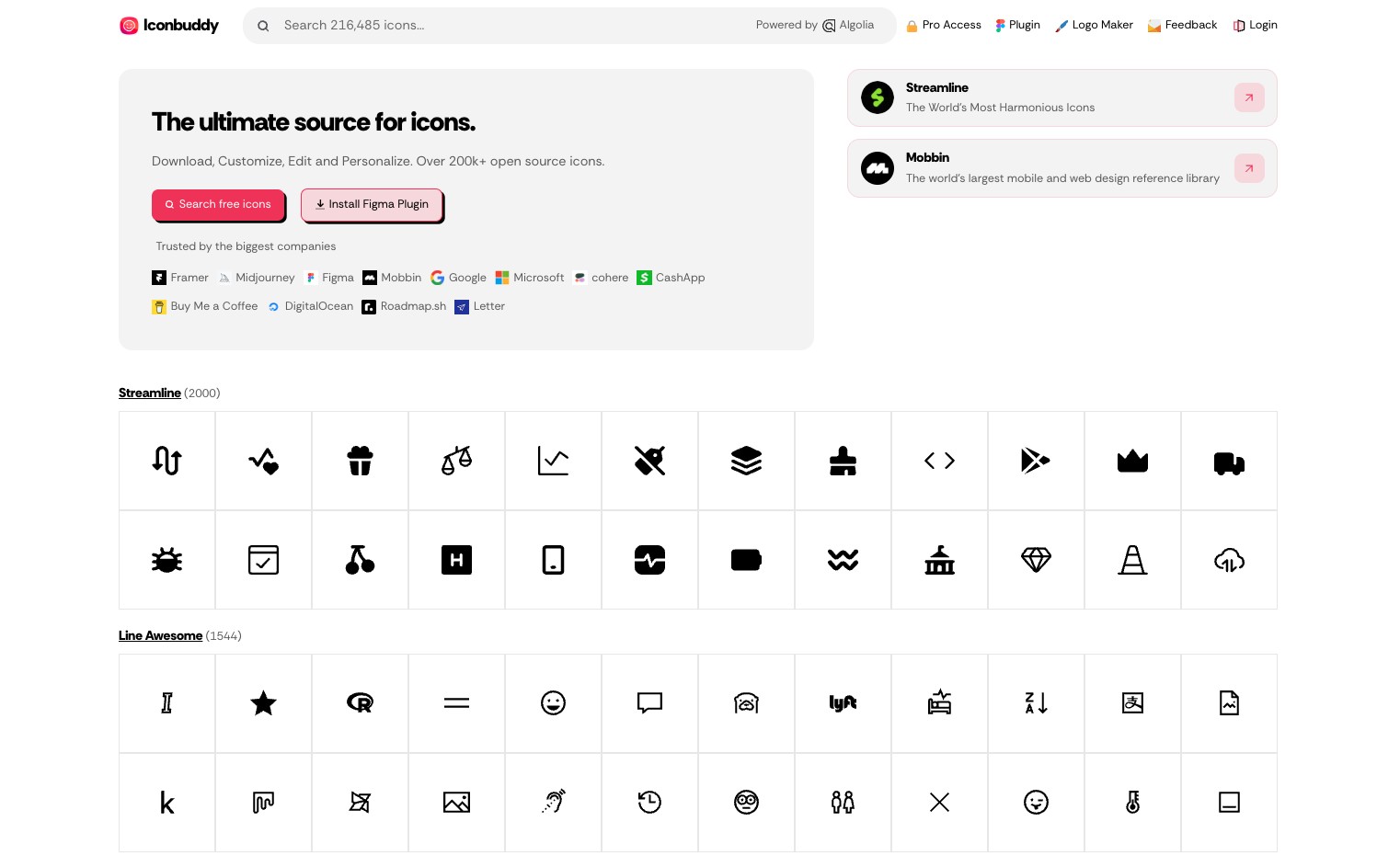Select the gift box icon
The image size is (1400, 867).
coord(360,461)
